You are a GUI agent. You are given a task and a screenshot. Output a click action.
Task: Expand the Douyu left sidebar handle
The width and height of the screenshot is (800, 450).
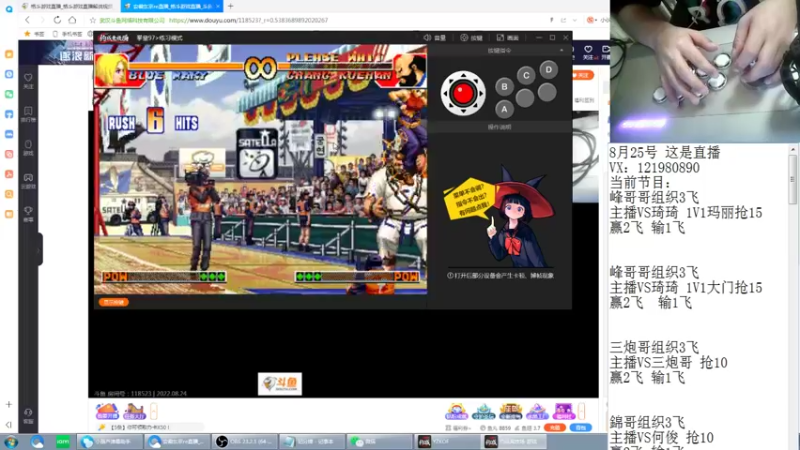(x=39, y=249)
